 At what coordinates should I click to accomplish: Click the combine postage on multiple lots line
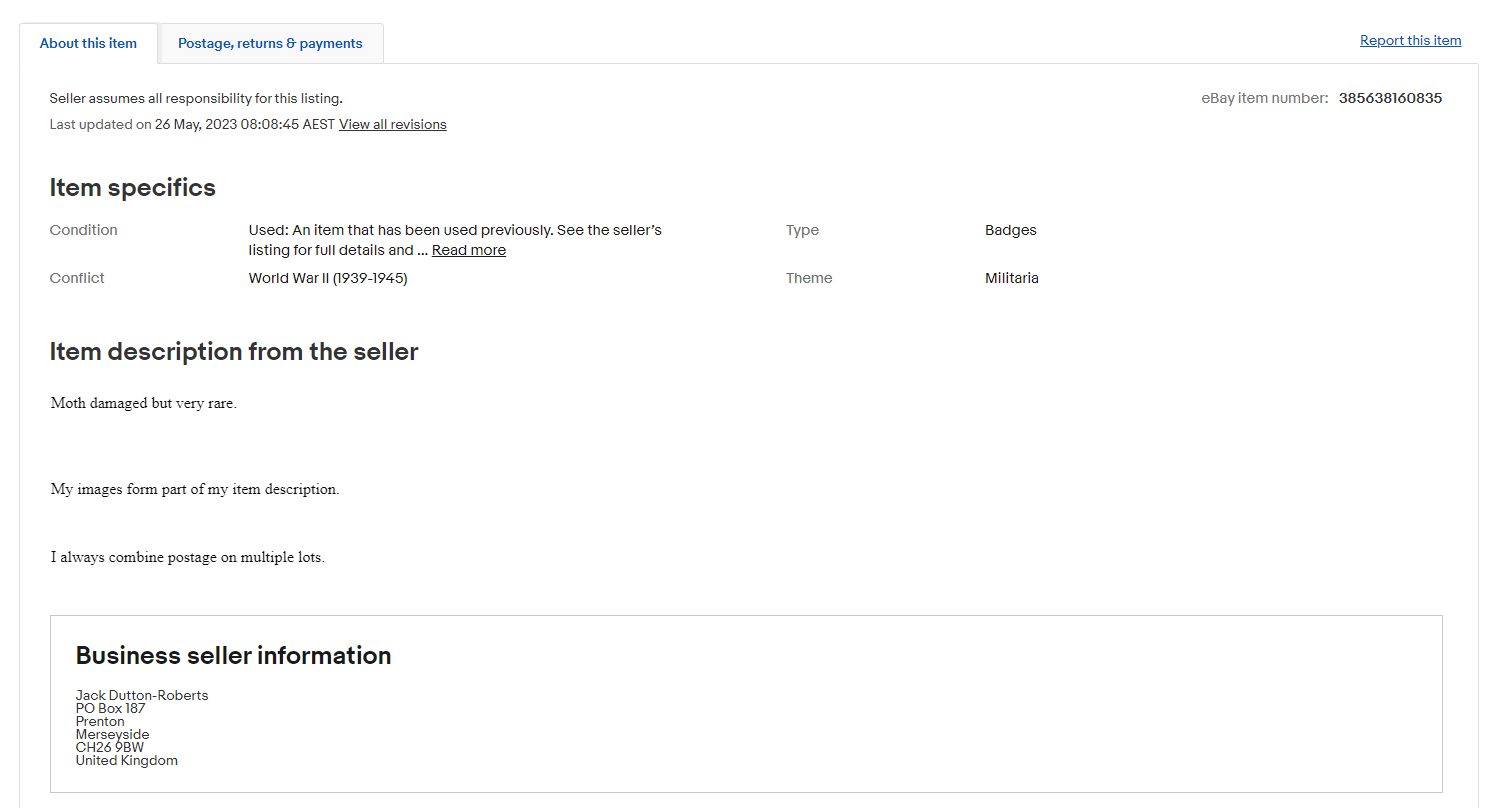tap(187, 558)
